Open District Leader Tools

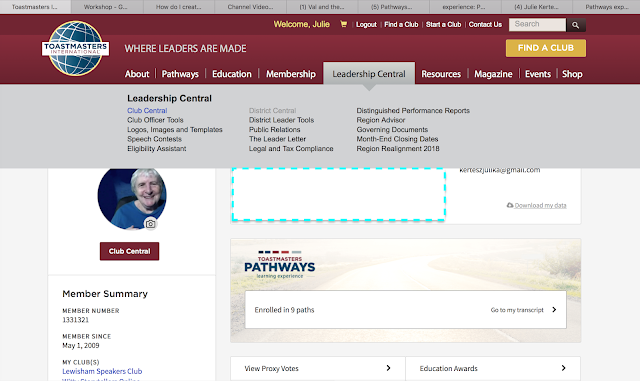coord(281,120)
